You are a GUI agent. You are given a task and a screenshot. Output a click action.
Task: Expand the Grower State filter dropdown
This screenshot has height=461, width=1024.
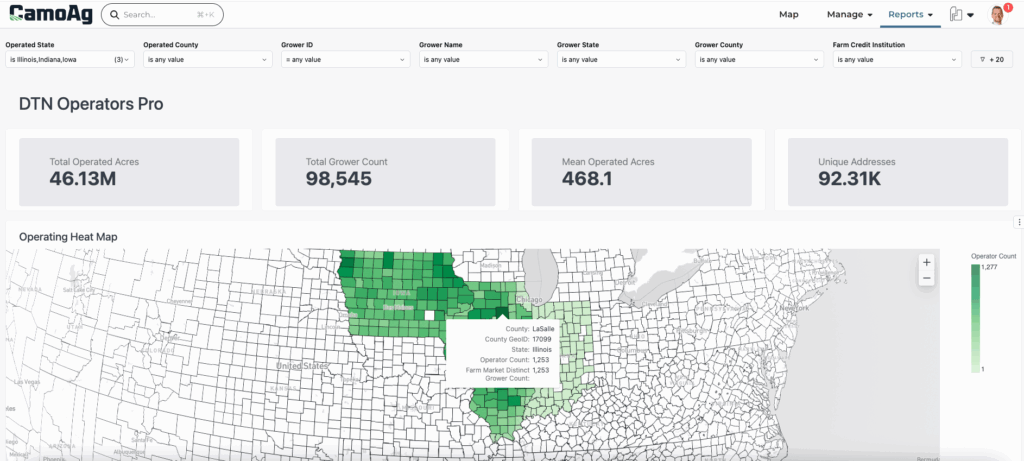pos(621,59)
